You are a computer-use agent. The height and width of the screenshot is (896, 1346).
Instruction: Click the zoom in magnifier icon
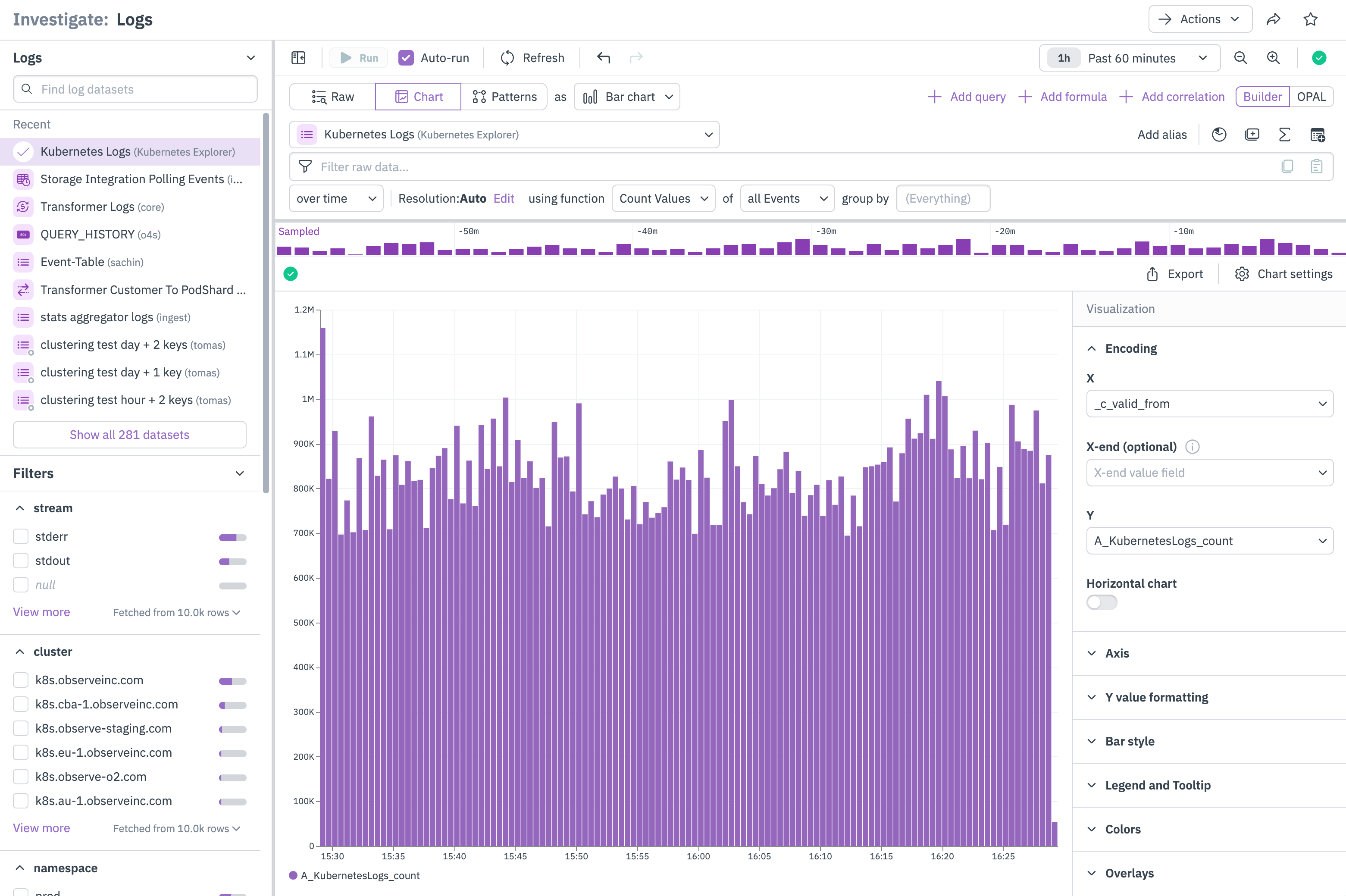1273,58
